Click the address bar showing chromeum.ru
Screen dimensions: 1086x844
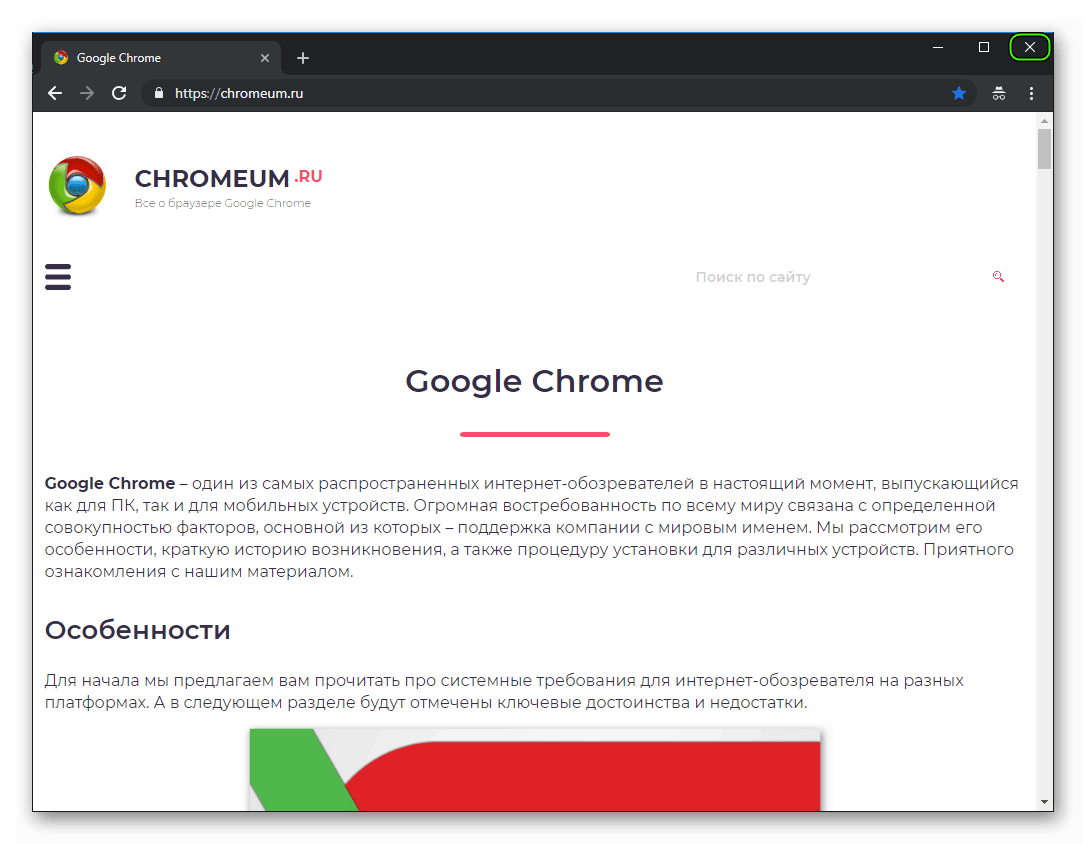tap(550, 93)
